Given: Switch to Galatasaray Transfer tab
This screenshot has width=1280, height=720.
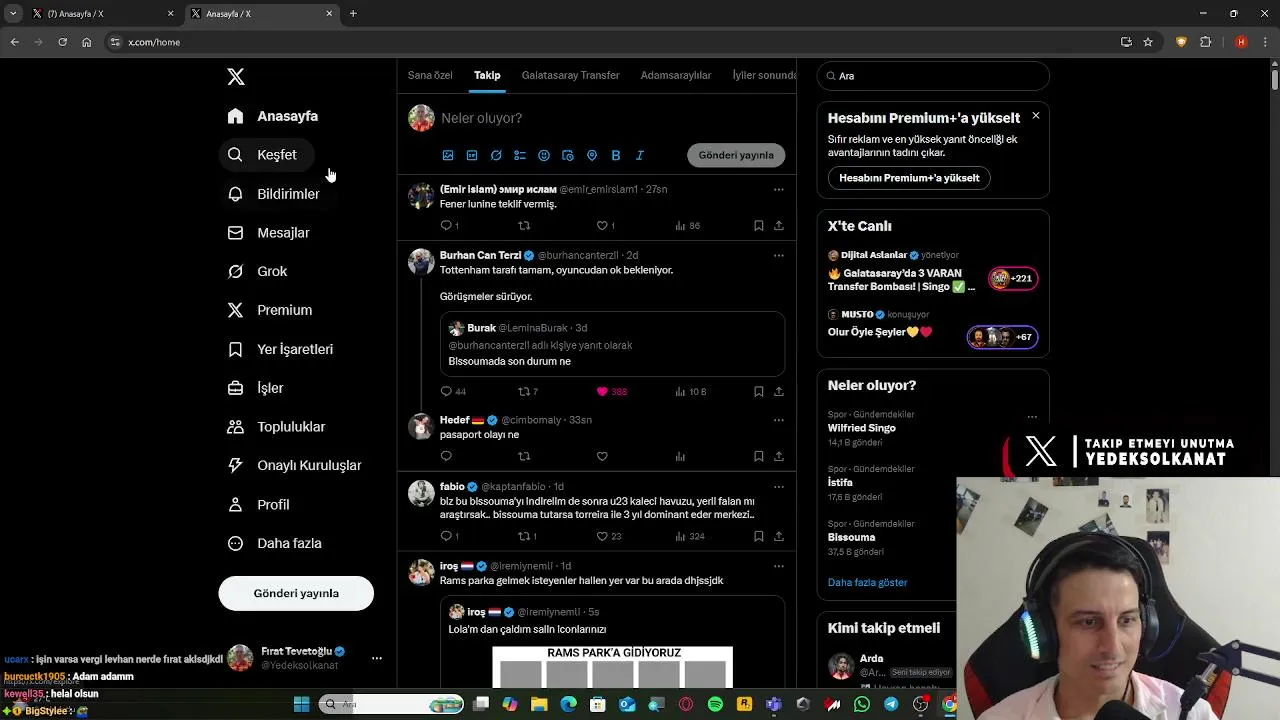Looking at the screenshot, I should coord(571,75).
